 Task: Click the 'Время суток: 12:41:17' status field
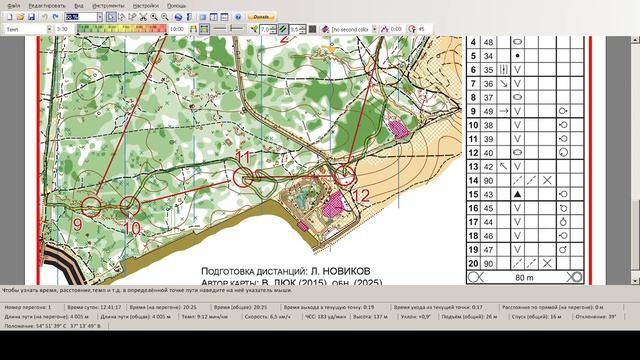point(94,307)
